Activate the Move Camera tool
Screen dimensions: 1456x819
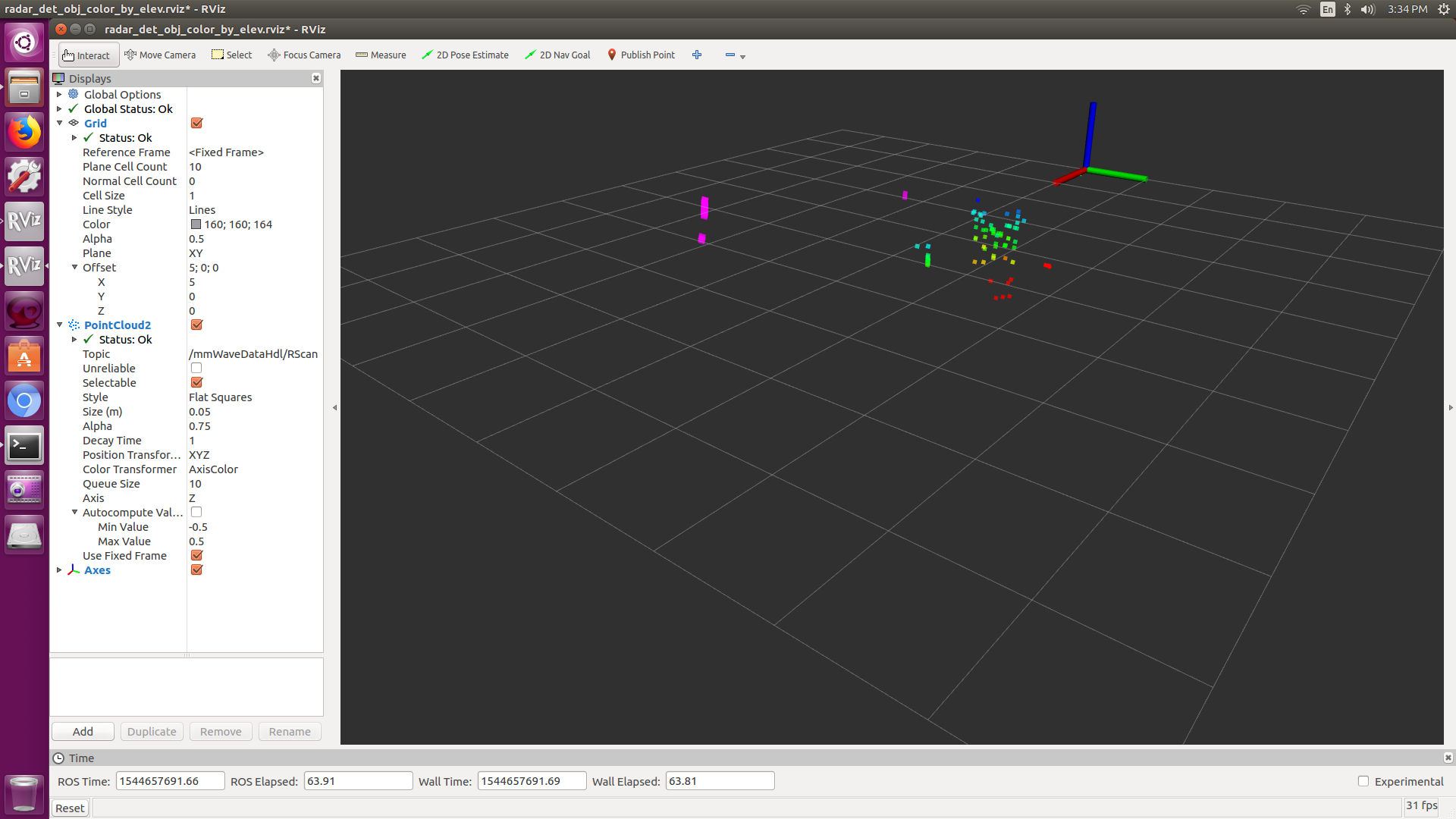pyautogui.click(x=160, y=55)
